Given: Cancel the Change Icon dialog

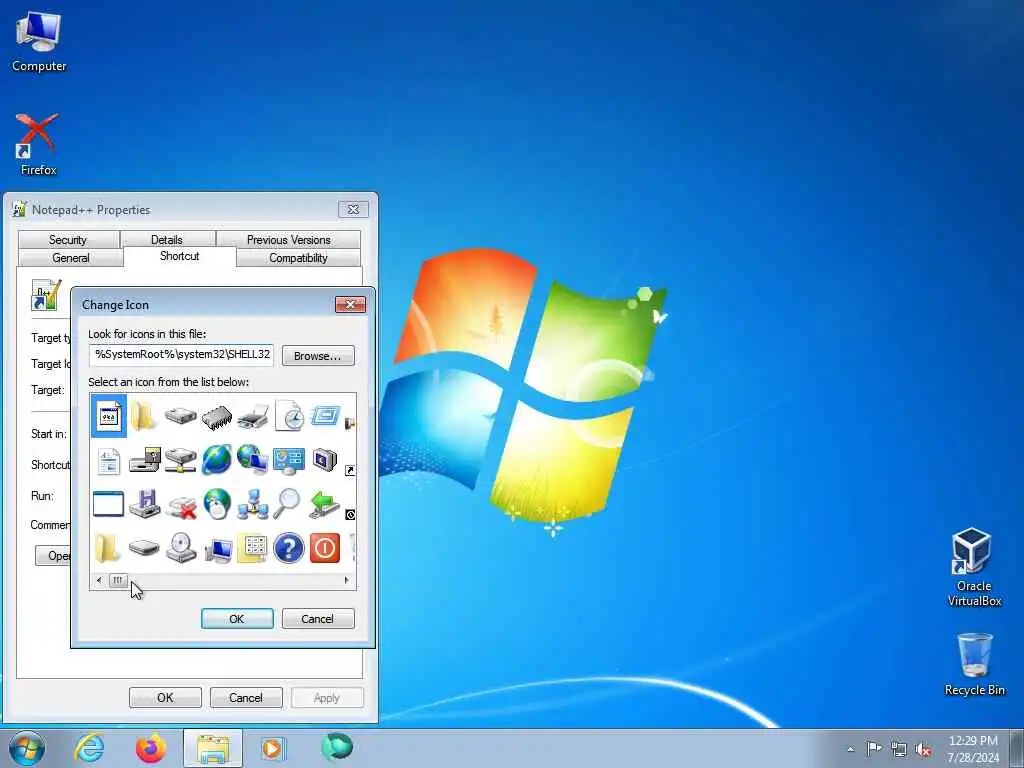Looking at the screenshot, I should [318, 619].
